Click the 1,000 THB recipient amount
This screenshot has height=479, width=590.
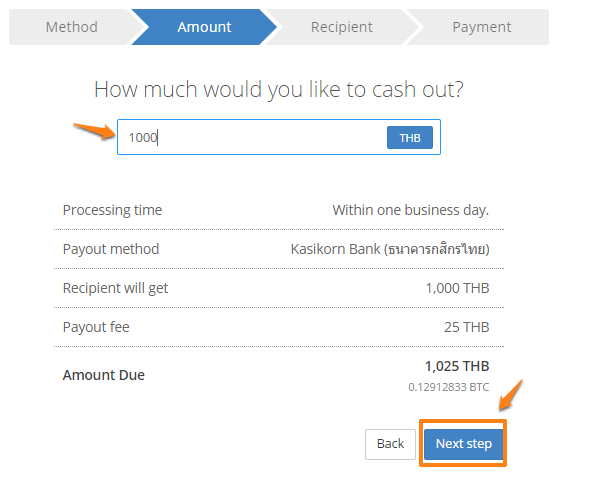(x=457, y=288)
